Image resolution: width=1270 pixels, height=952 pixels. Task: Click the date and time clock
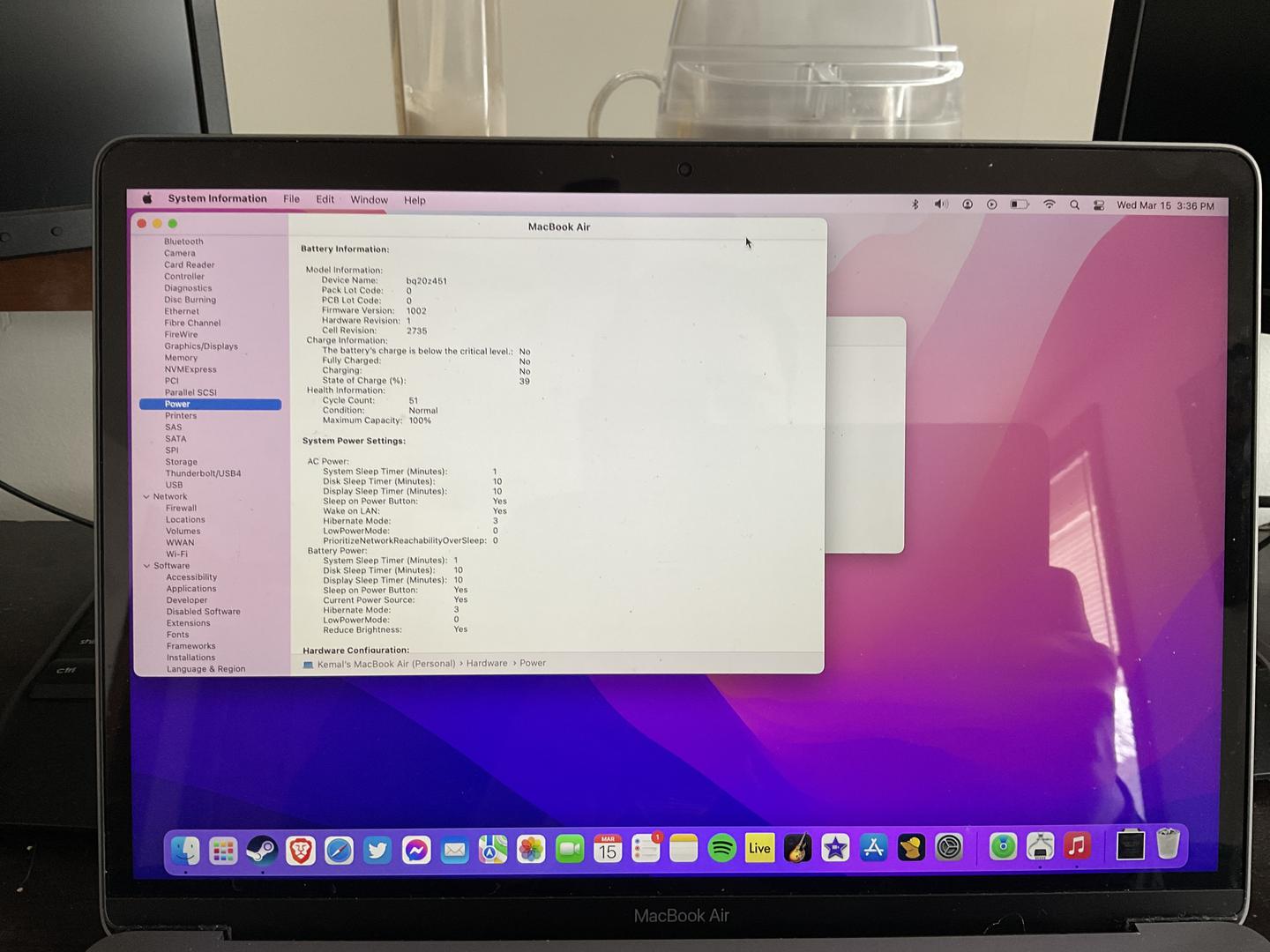(1165, 206)
